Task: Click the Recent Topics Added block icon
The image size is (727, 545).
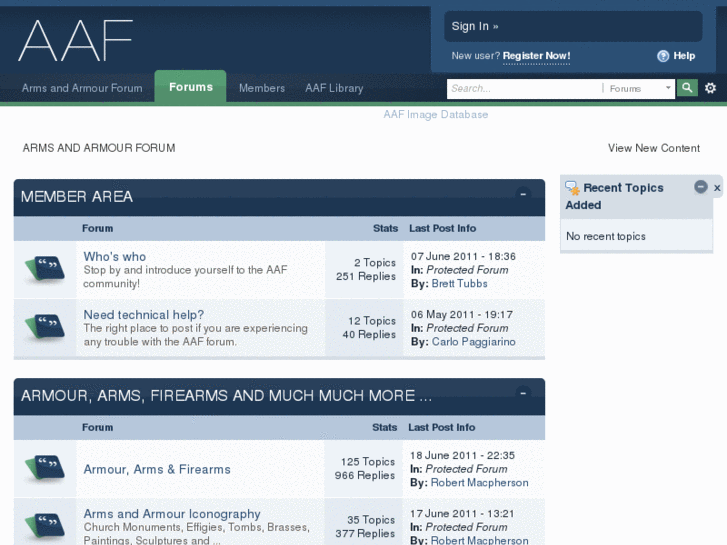Action: [572, 188]
